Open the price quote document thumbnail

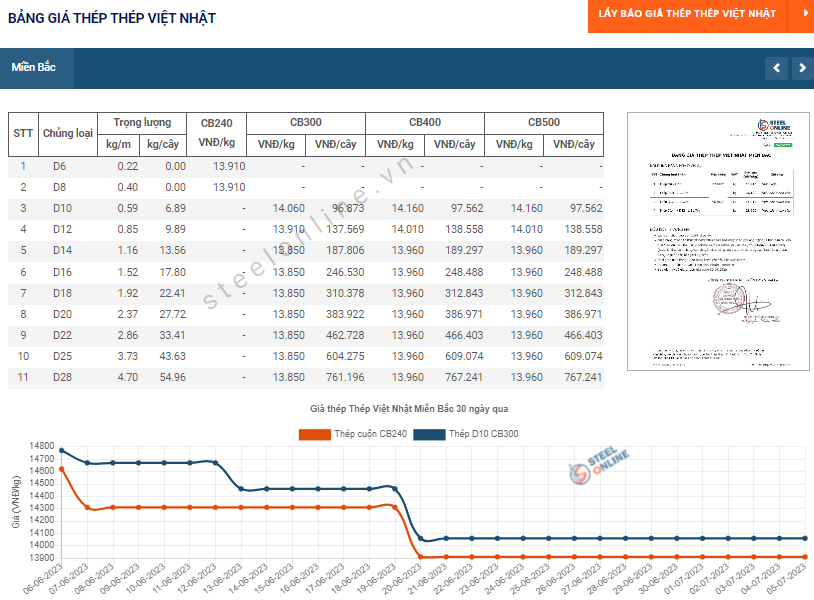[x=718, y=241]
